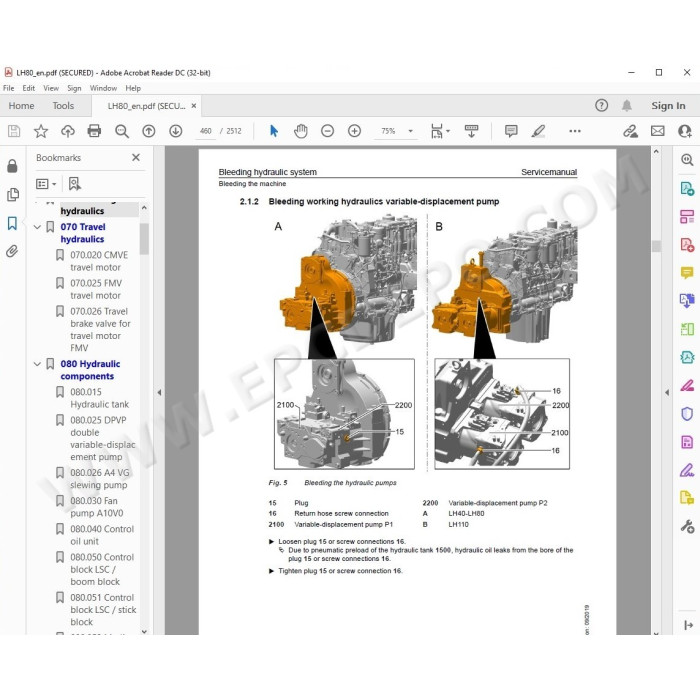Click the find current bookmark icon

[x=75, y=184]
